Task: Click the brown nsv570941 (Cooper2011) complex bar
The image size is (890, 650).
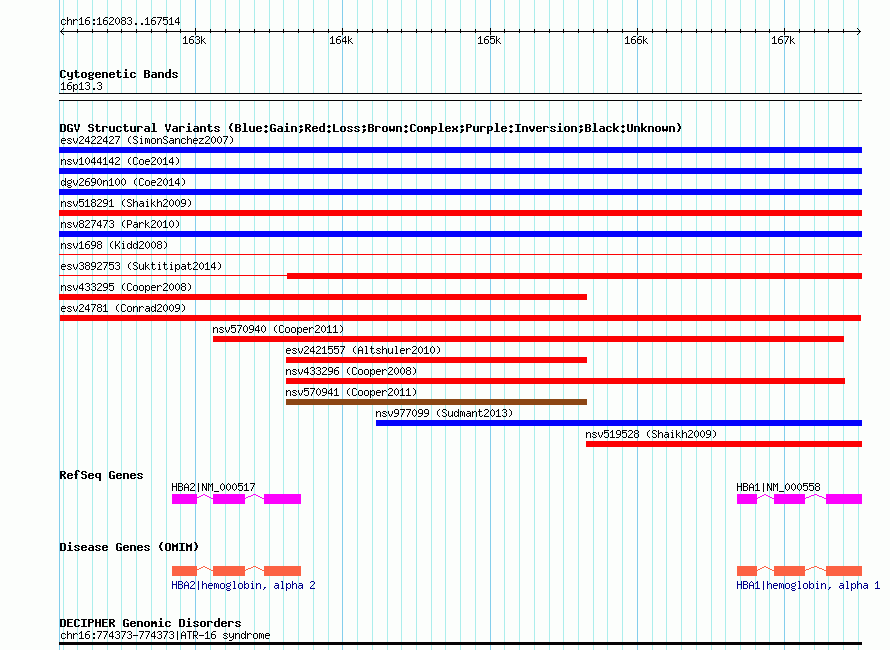Action: (x=436, y=402)
